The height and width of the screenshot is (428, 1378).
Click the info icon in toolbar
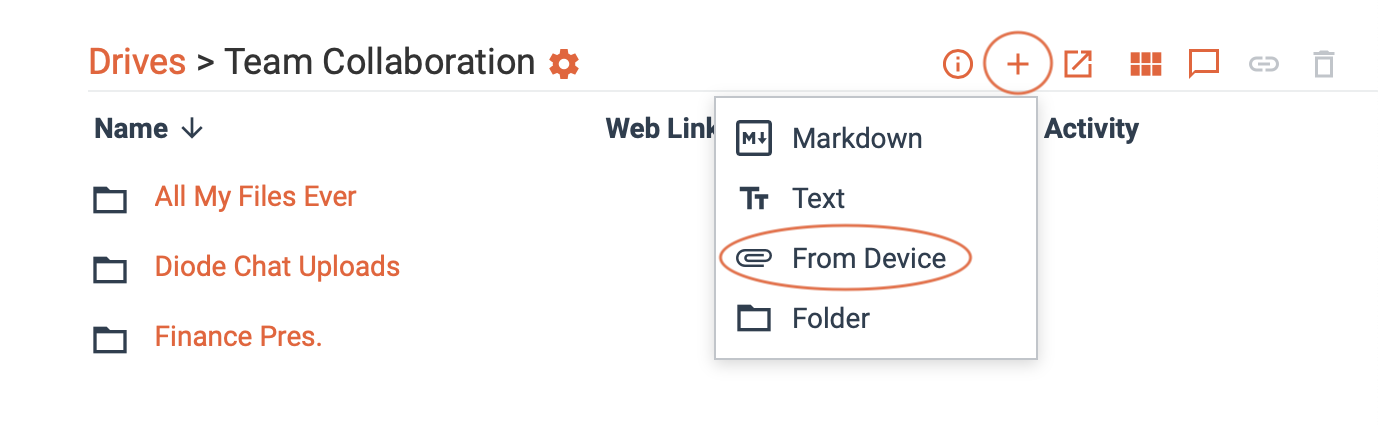pyautogui.click(x=958, y=65)
